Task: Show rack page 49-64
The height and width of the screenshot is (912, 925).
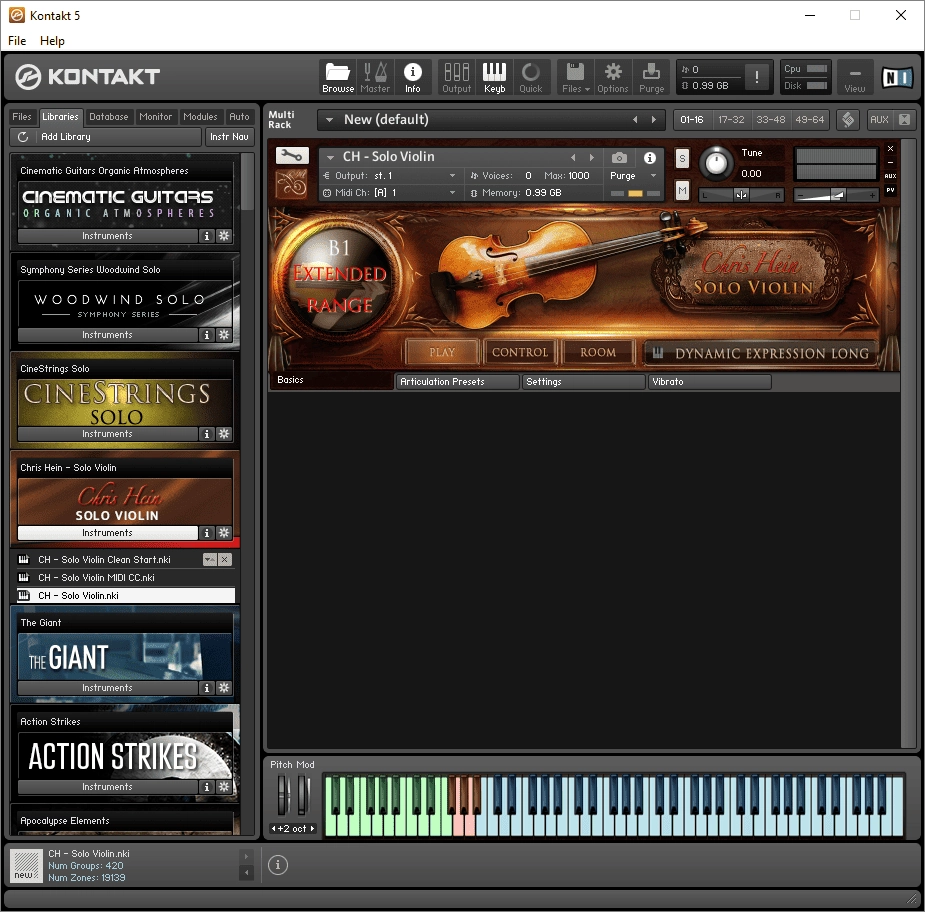Action: tap(809, 120)
